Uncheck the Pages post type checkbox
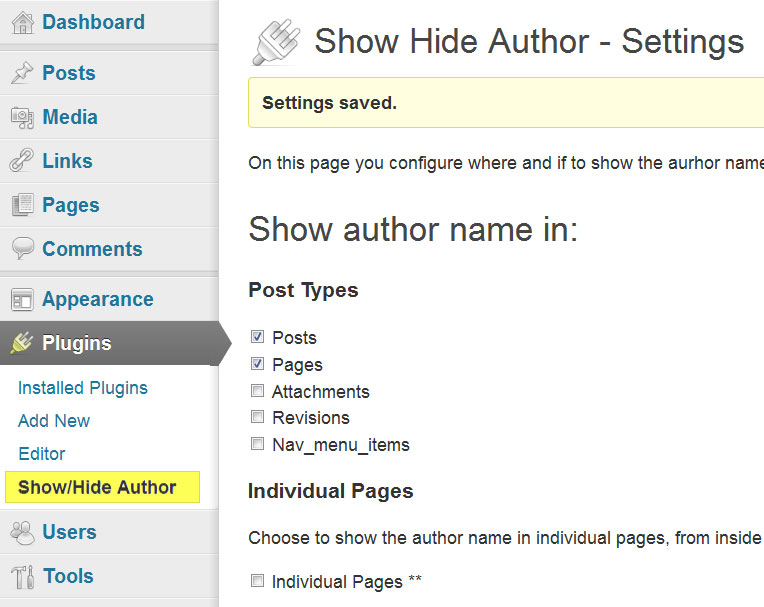The image size is (764, 607). pos(257,364)
